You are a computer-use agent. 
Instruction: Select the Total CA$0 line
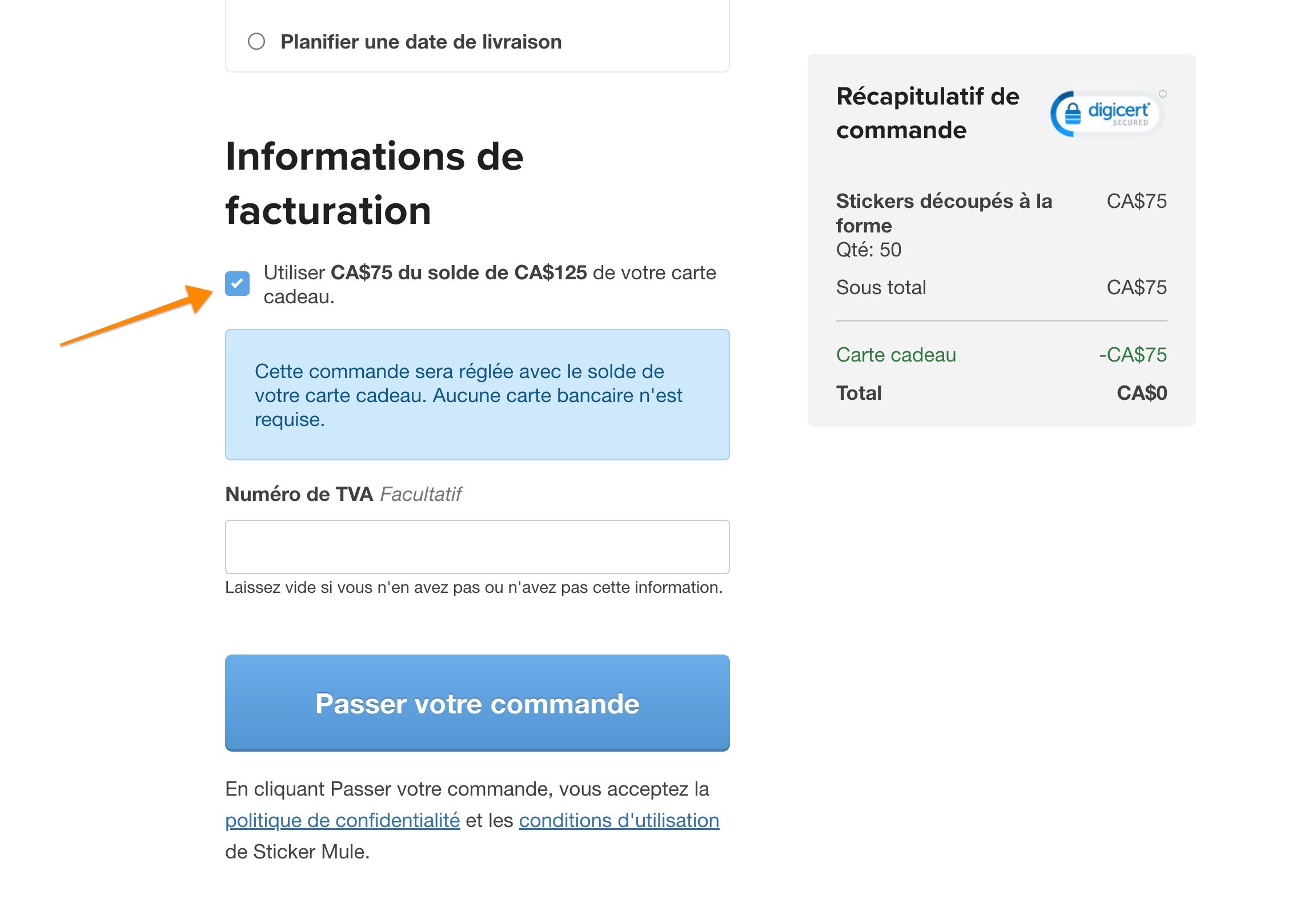pos(859,392)
